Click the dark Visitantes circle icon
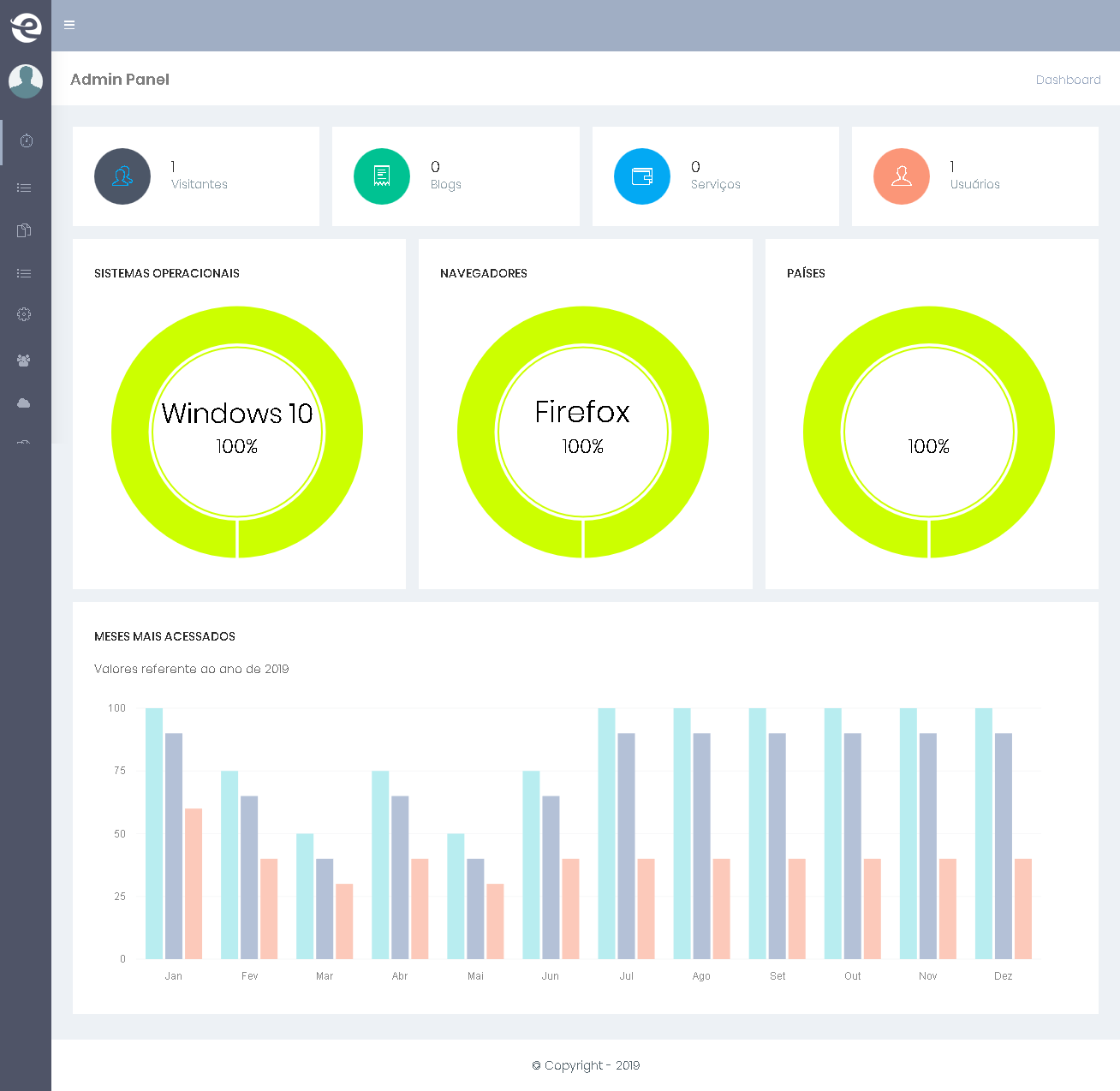The image size is (1120, 1091). 122,176
